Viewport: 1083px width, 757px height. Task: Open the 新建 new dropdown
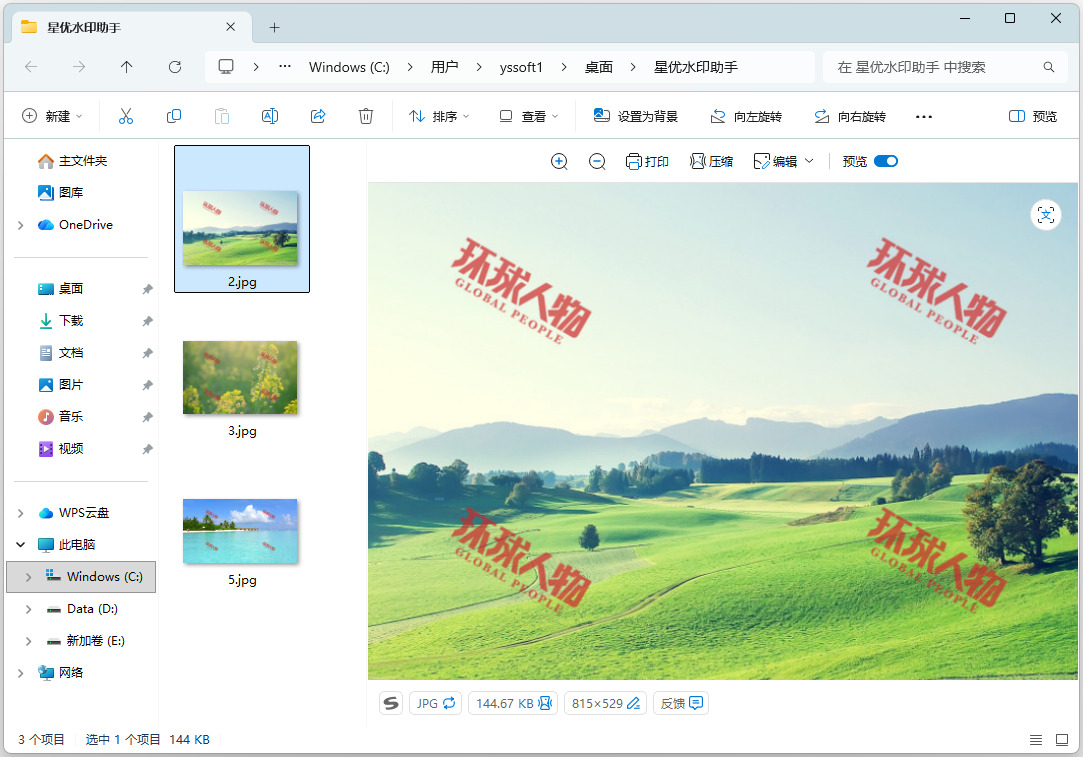pos(52,116)
